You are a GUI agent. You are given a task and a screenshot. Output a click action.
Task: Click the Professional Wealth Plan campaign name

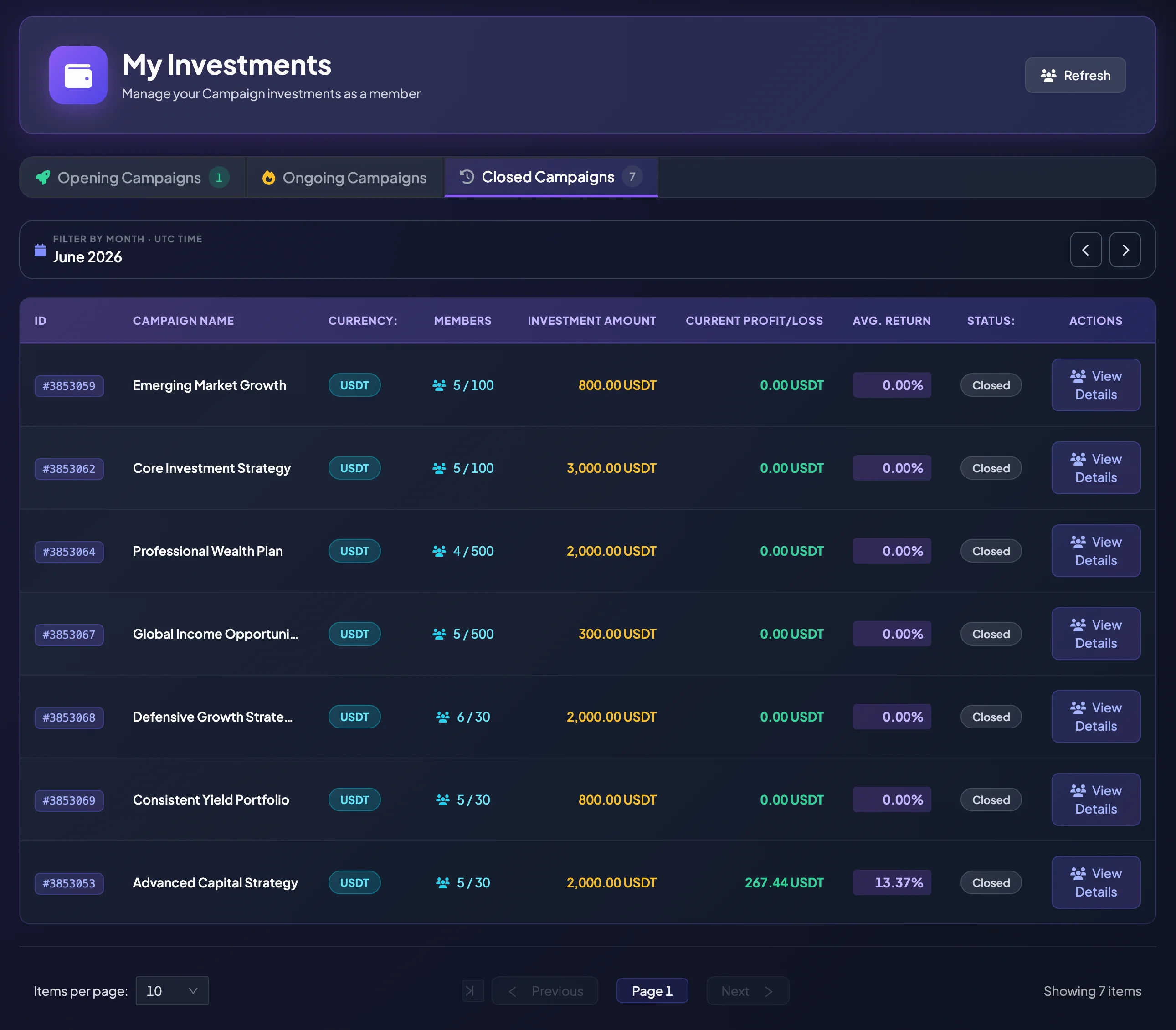pos(207,551)
